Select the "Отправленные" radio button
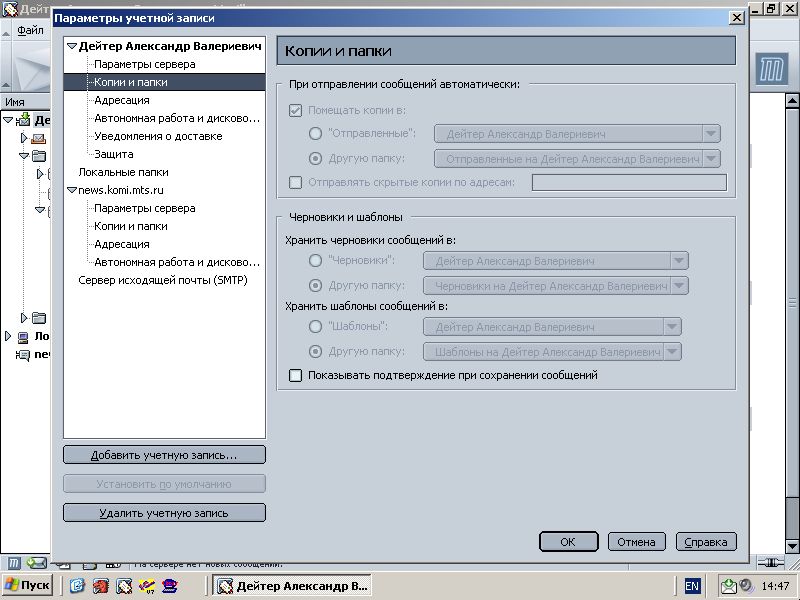800x600 pixels. point(315,134)
